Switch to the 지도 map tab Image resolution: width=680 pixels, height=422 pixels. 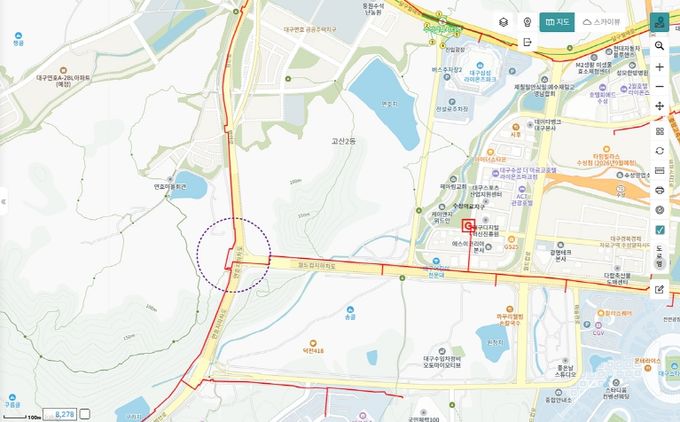(x=557, y=22)
